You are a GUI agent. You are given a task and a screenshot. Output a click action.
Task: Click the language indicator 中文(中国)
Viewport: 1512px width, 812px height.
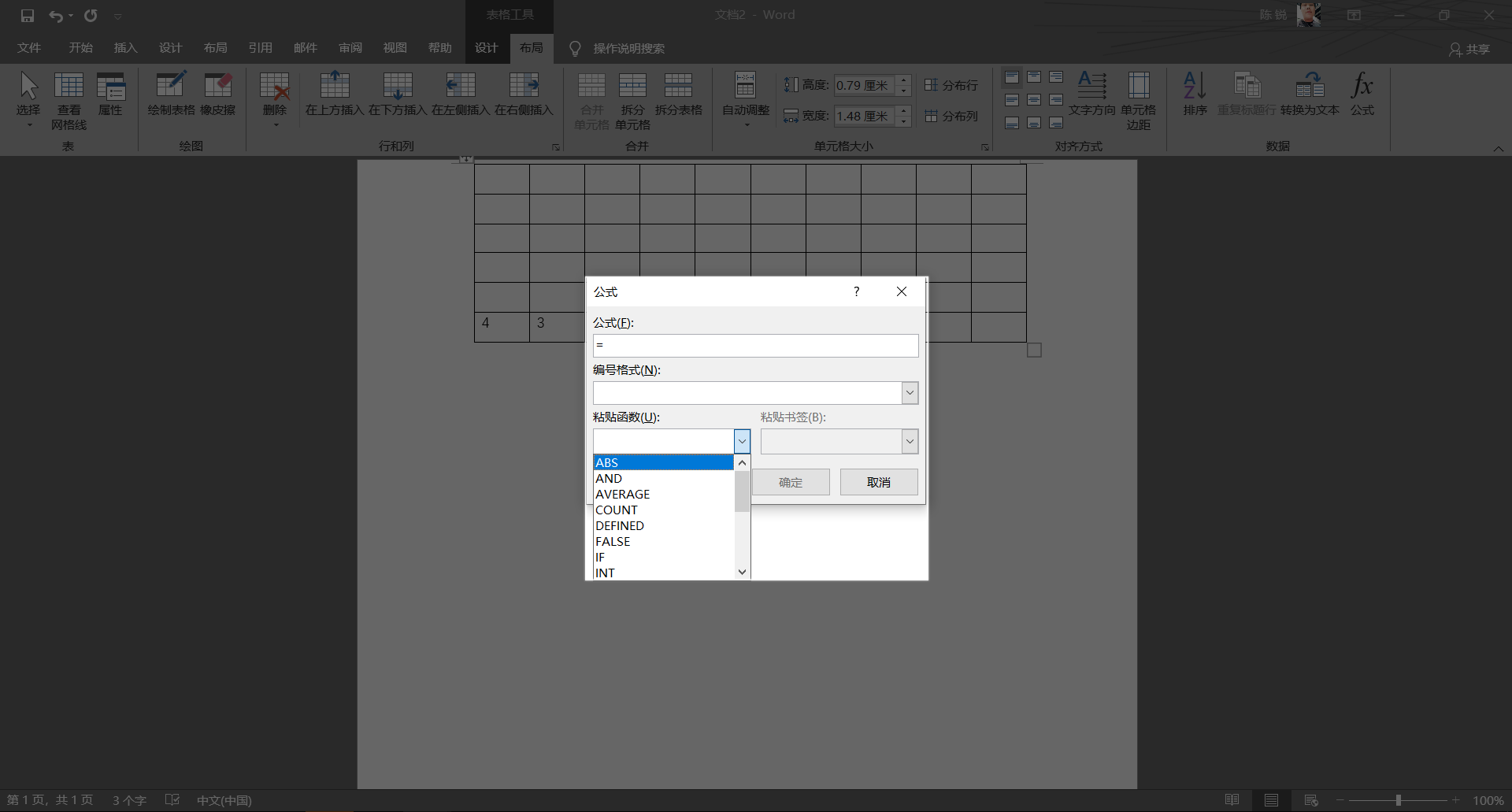point(224,800)
